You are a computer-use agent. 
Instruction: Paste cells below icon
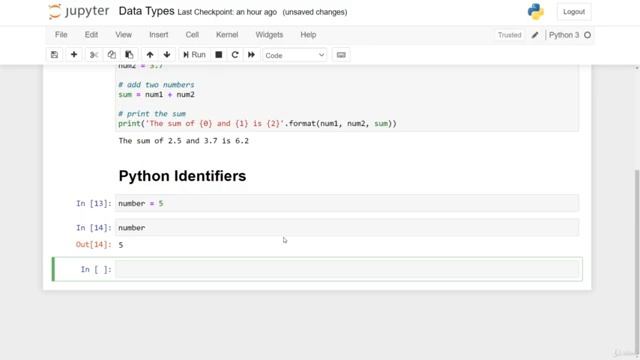click(x=129, y=55)
